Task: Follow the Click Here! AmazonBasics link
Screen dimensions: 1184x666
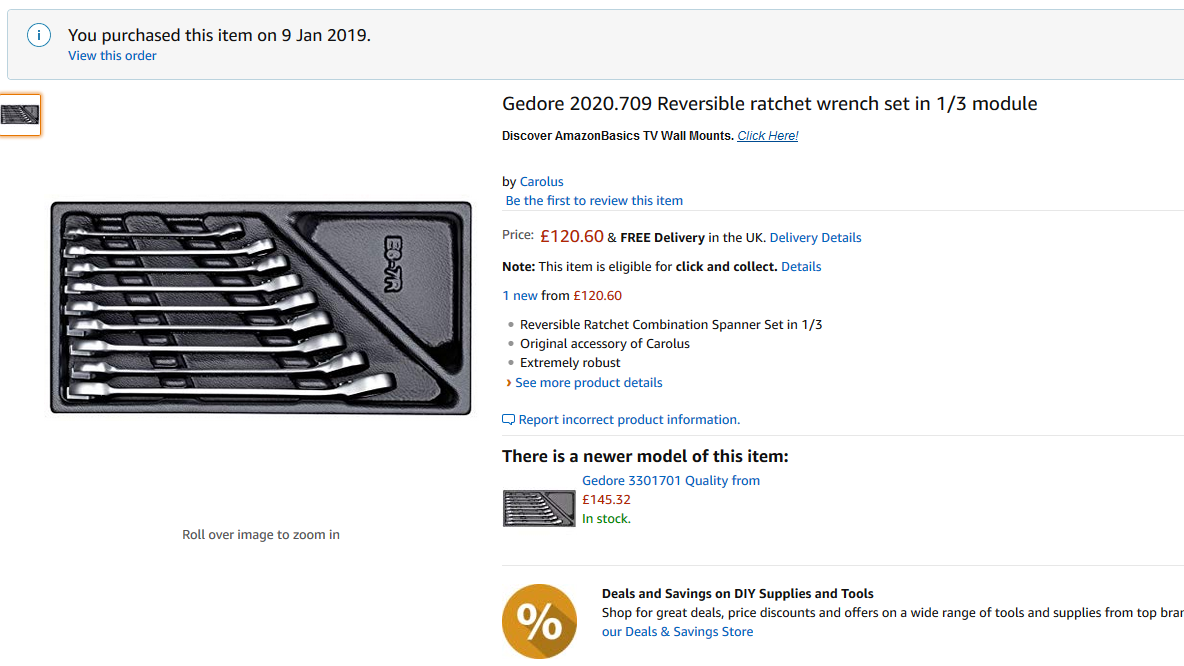Action: pos(767,136)
